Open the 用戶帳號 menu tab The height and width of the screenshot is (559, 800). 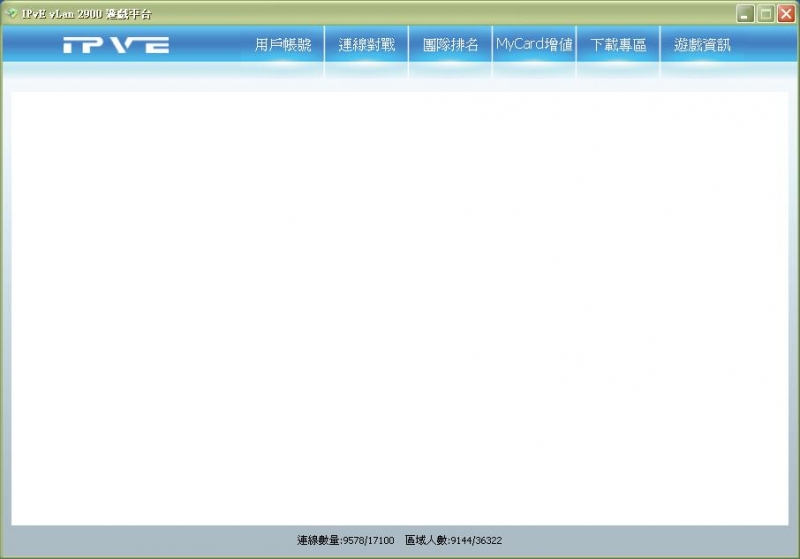click(283, 45)
